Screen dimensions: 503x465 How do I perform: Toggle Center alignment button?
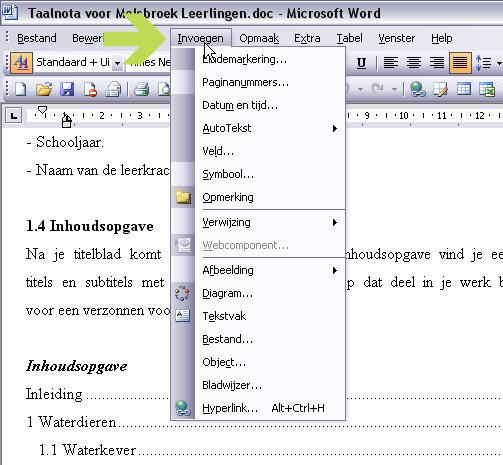(x=414, y=62)
